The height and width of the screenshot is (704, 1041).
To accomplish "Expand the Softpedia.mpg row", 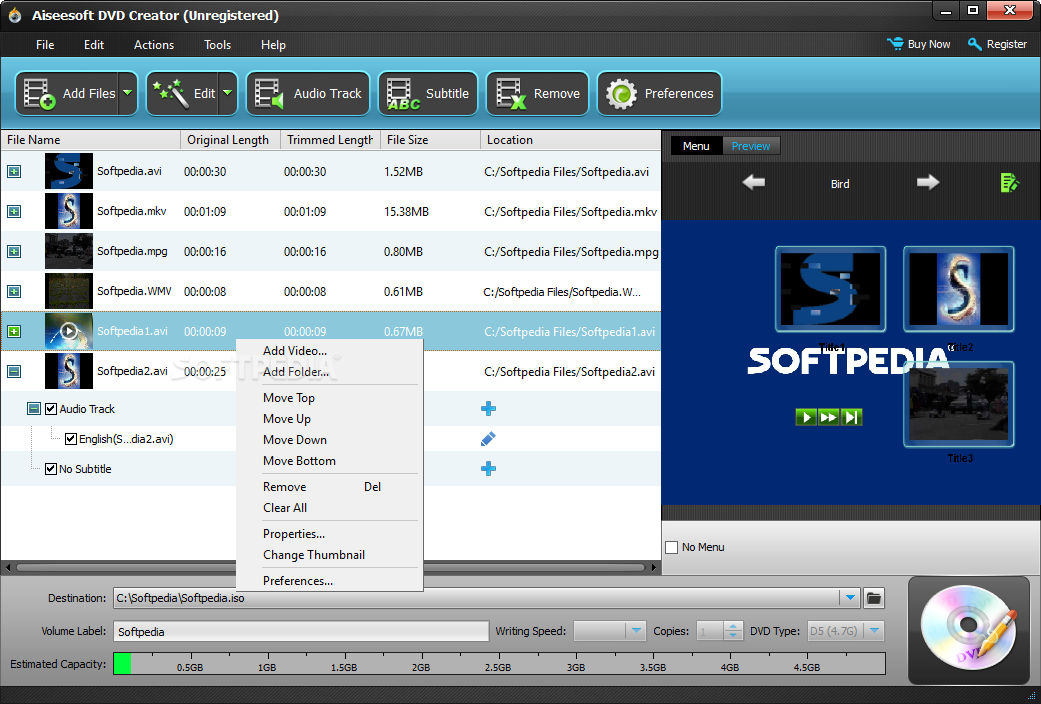I will [14, 251].
